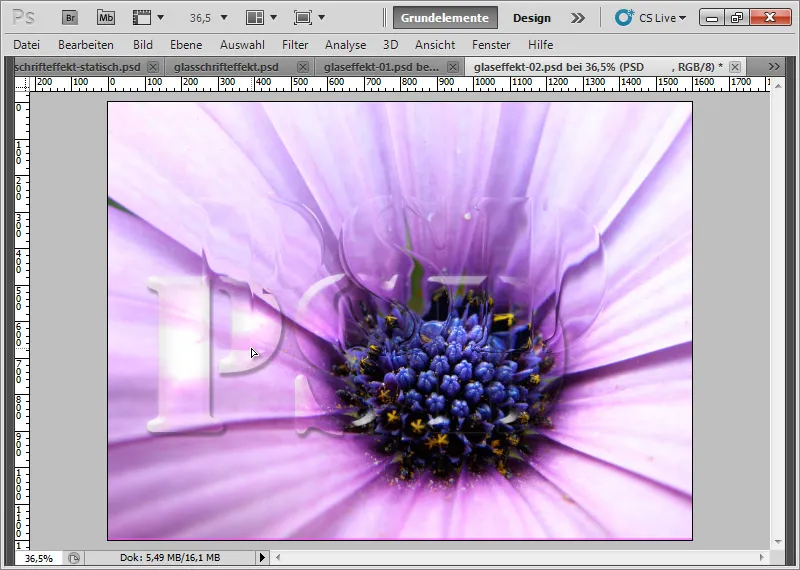The width and height of the screenshot is (800, 570).
Task: Open the Auswahl menu
Action: pyautogui.click(x=242, y=45)
